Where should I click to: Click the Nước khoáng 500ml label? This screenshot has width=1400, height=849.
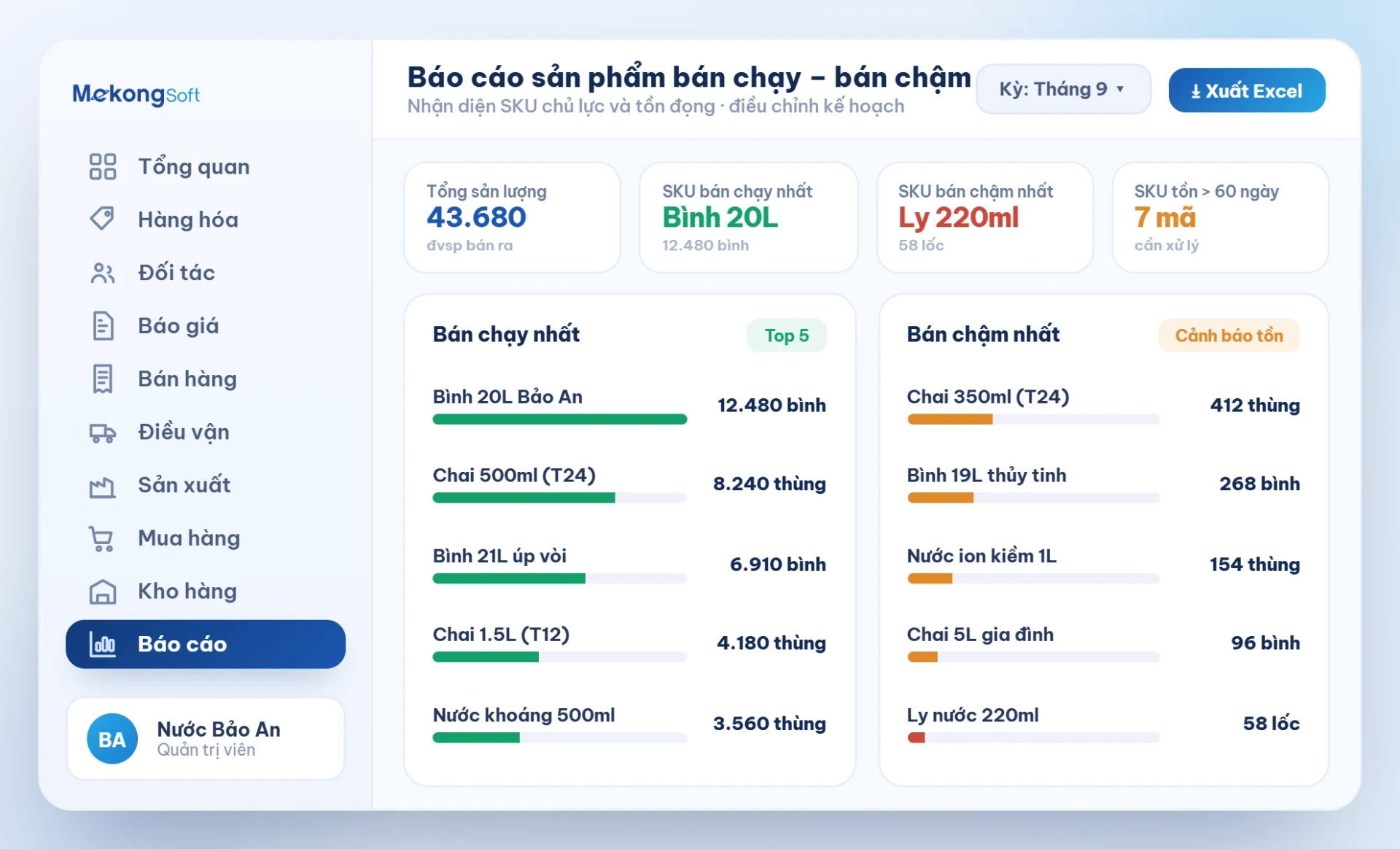pos(524,715)
